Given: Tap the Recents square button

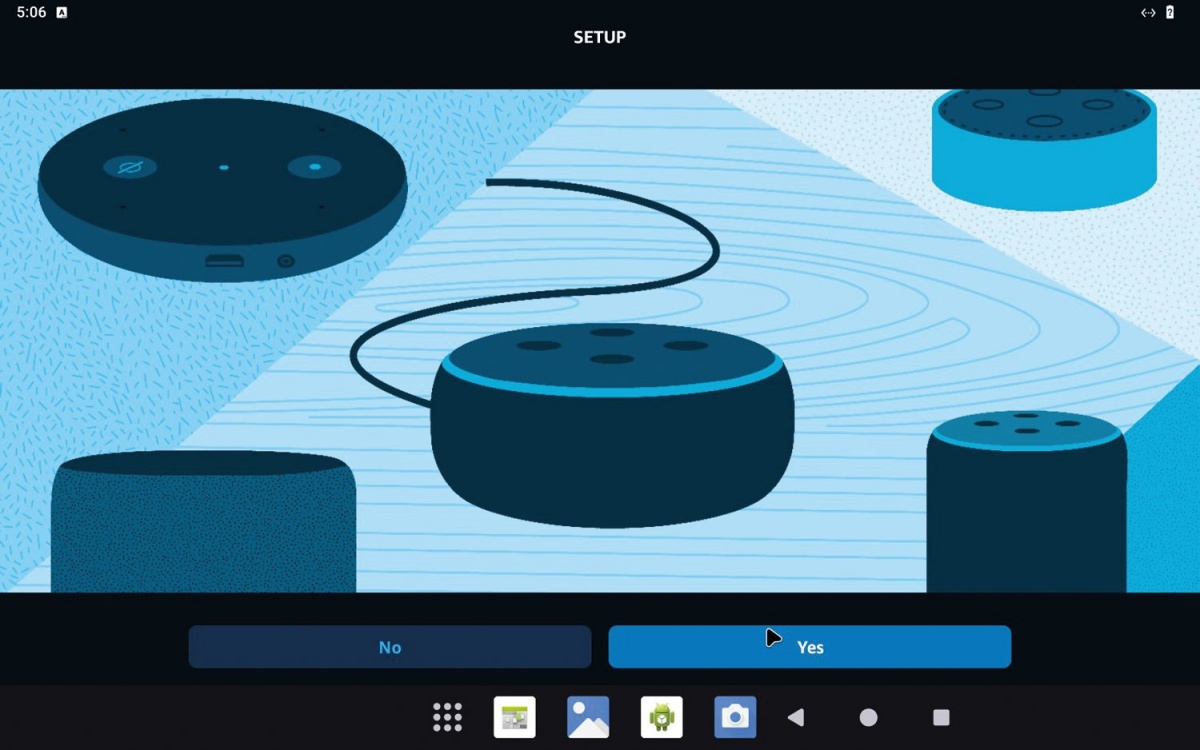Looking at the screenshot, I should [941, 717].
